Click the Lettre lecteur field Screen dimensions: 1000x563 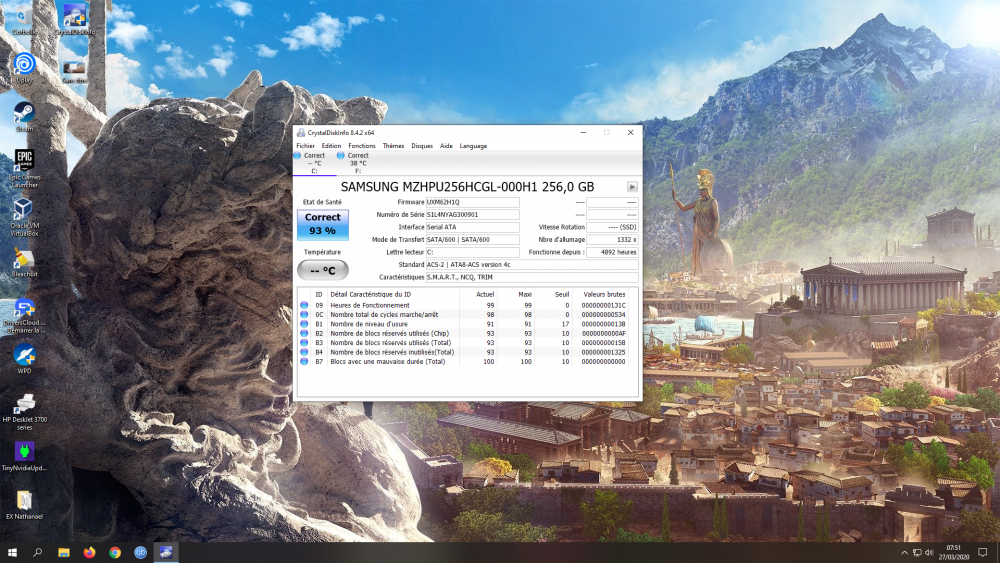[x=473, y=252]
